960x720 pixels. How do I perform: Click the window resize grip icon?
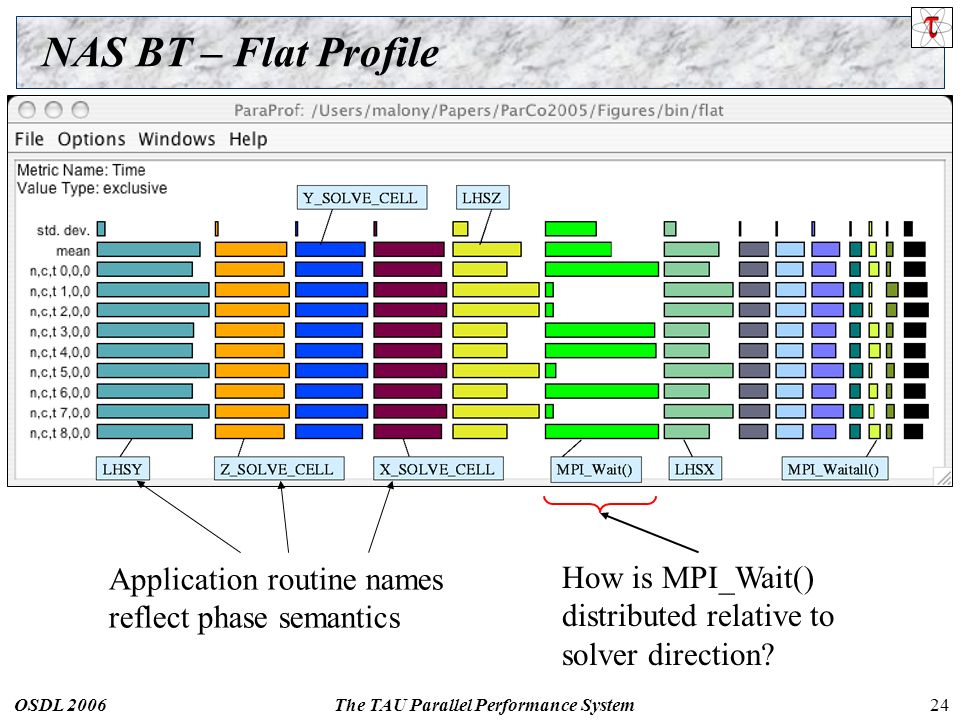coord(943,476)
